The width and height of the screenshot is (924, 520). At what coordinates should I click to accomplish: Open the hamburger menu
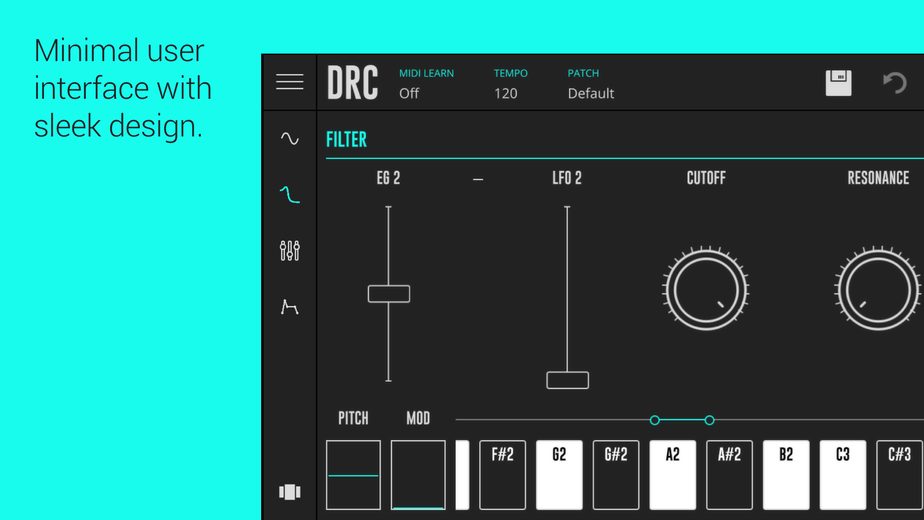(289, 82)
